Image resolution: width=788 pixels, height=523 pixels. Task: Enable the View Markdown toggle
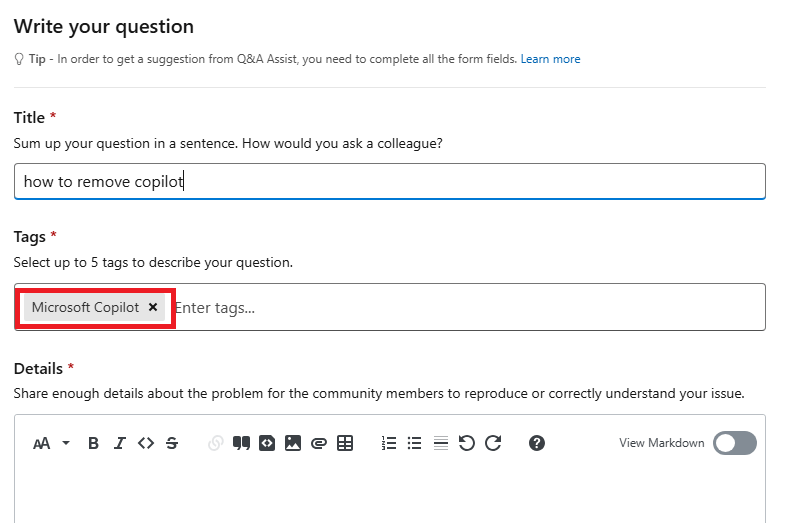[x=734, y=443]
